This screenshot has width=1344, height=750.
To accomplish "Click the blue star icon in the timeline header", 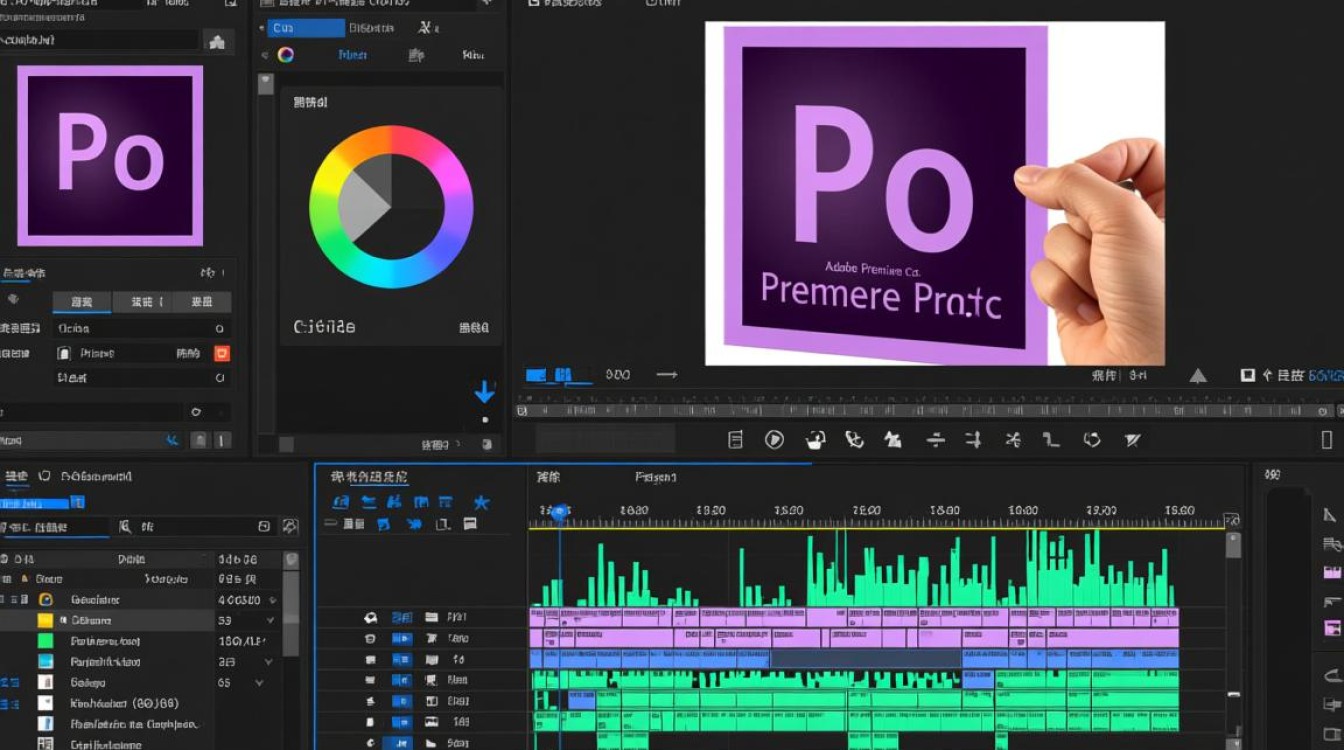I will tap(481, 502).
